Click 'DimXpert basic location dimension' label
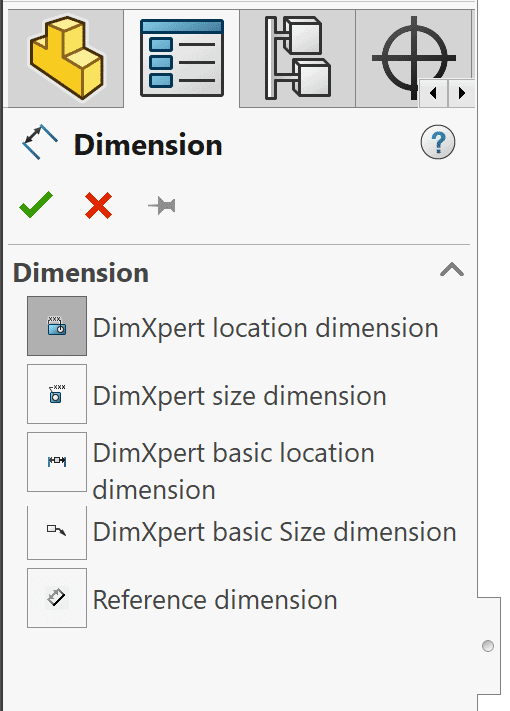The image size is (510, 711). tap(233, 472)
